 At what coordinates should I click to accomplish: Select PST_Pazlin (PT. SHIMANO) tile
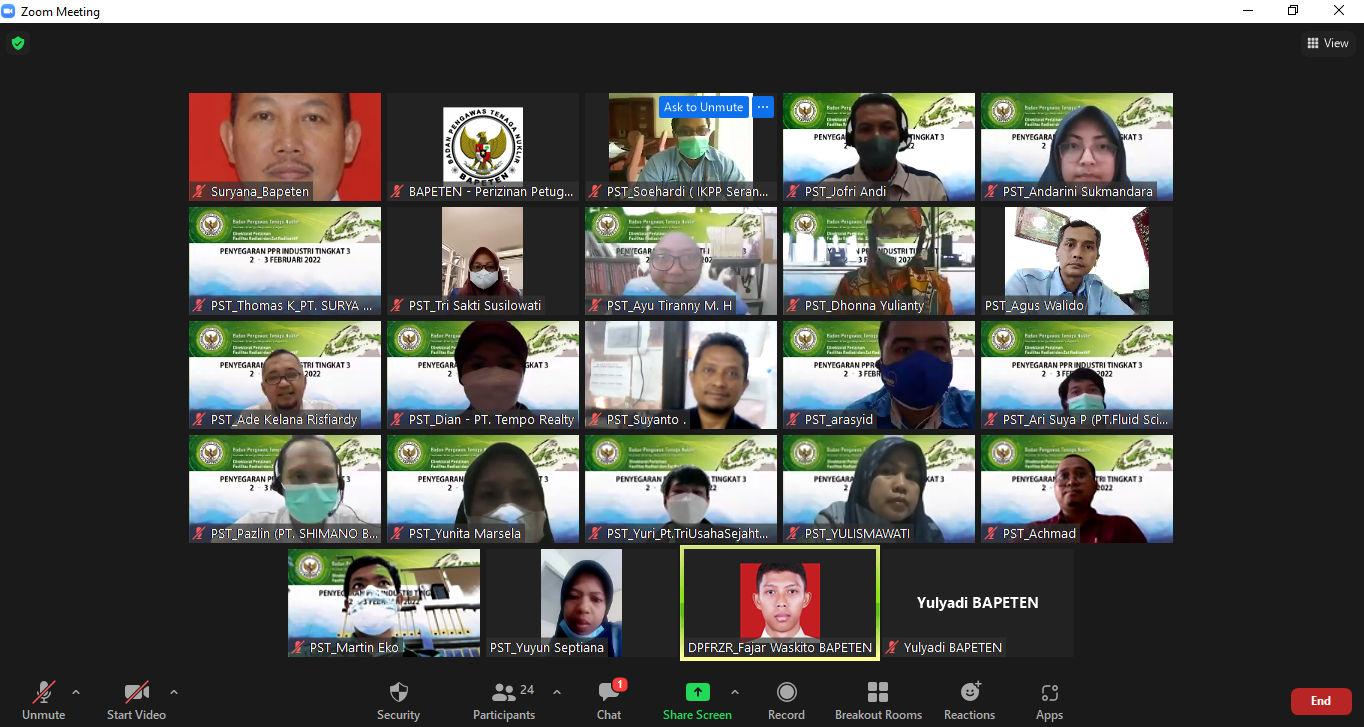pyautogui.click(x=285, y=489)
